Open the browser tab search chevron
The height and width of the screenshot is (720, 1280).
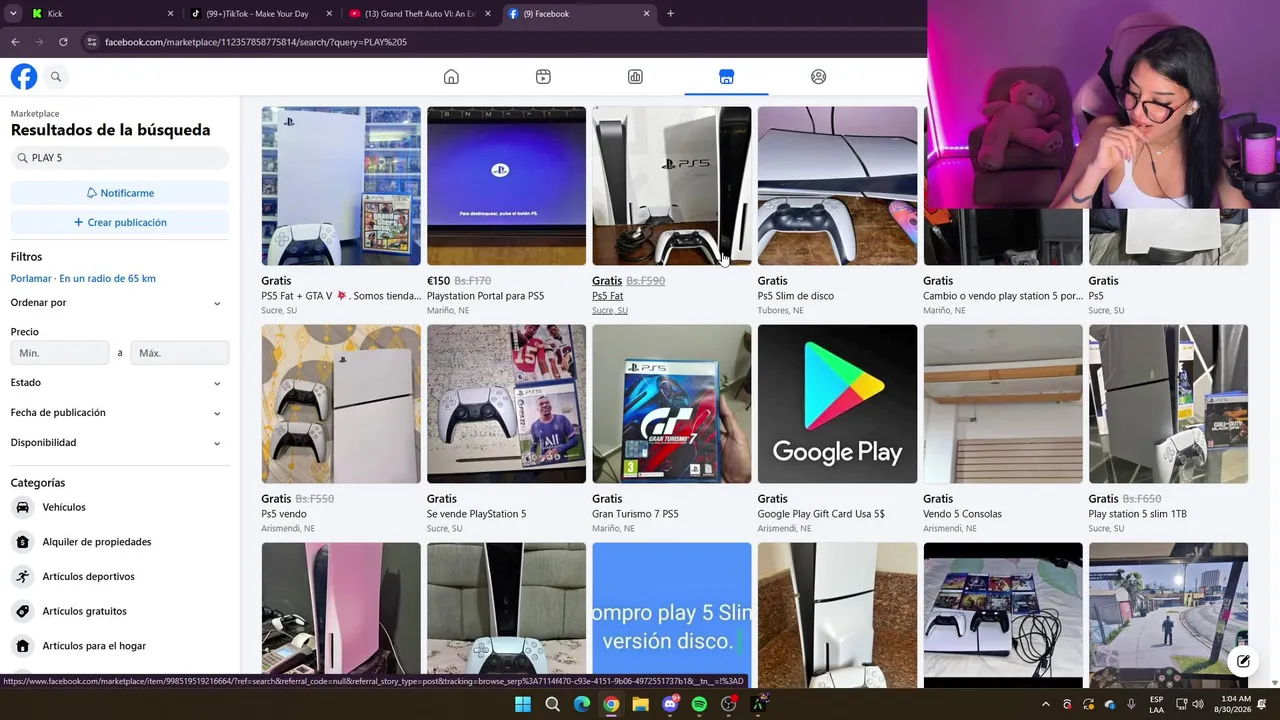point(13,14)
